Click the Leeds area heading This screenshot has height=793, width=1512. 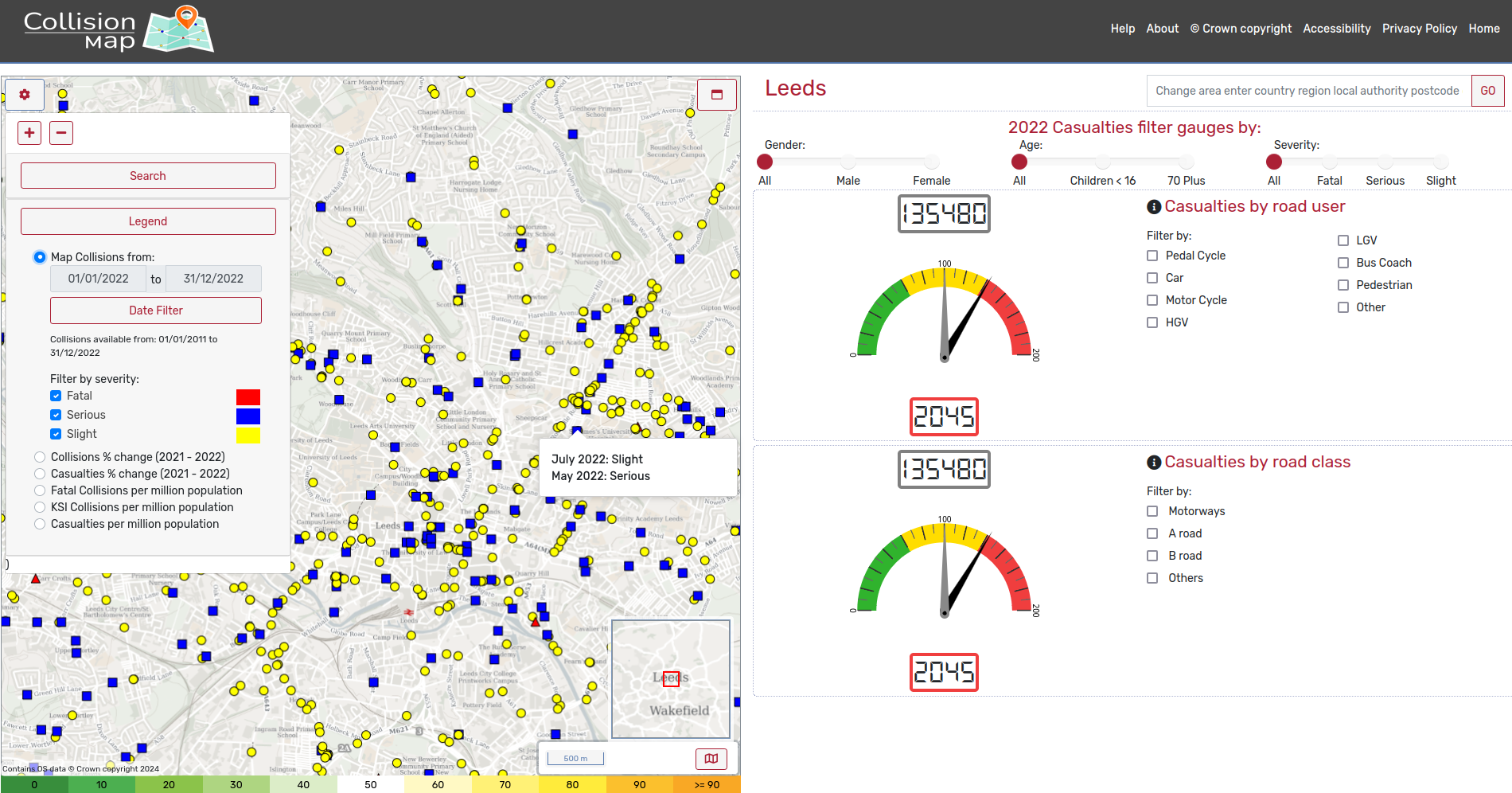tap(796, 88)
